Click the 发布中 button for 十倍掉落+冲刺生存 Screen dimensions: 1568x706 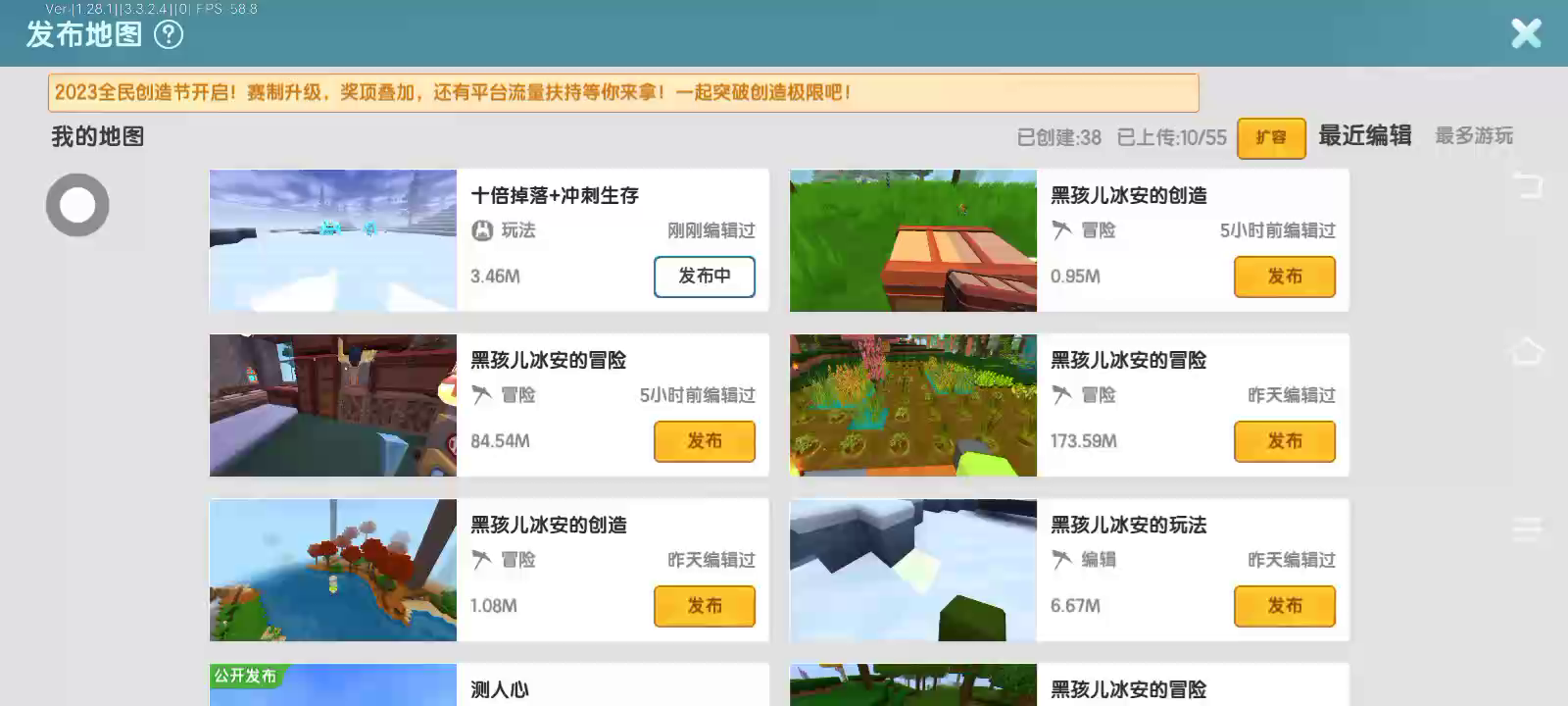point(704,277)
